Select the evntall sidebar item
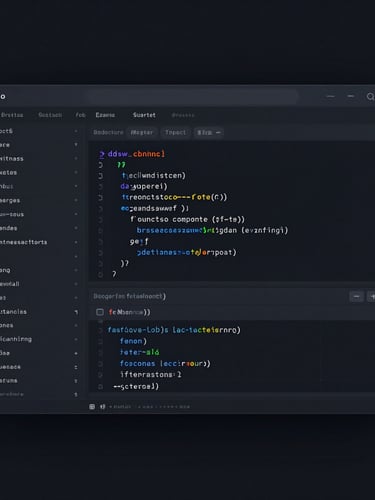This screenshot has height=500, width=375. [10, 284]
